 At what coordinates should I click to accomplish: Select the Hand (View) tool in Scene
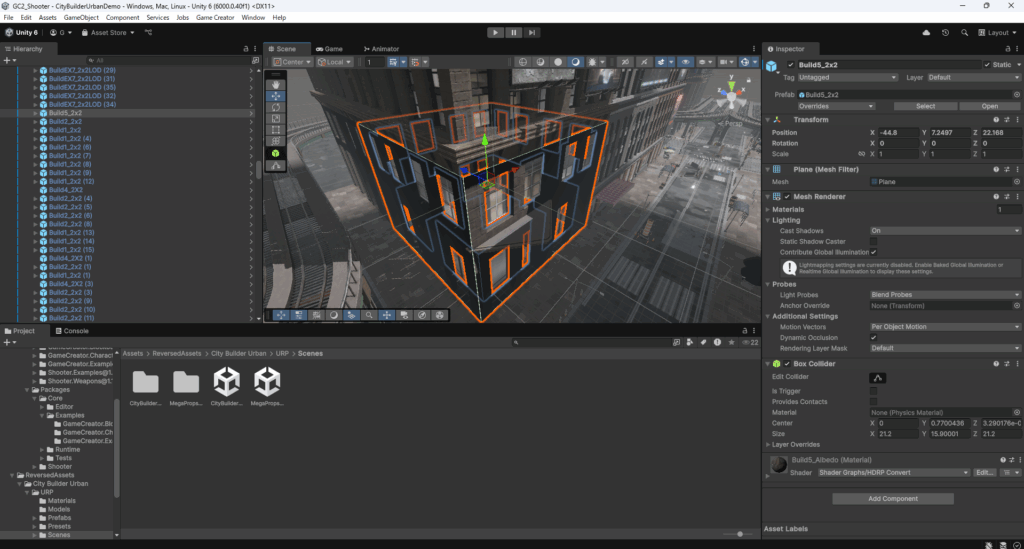[x=277, y=85]
